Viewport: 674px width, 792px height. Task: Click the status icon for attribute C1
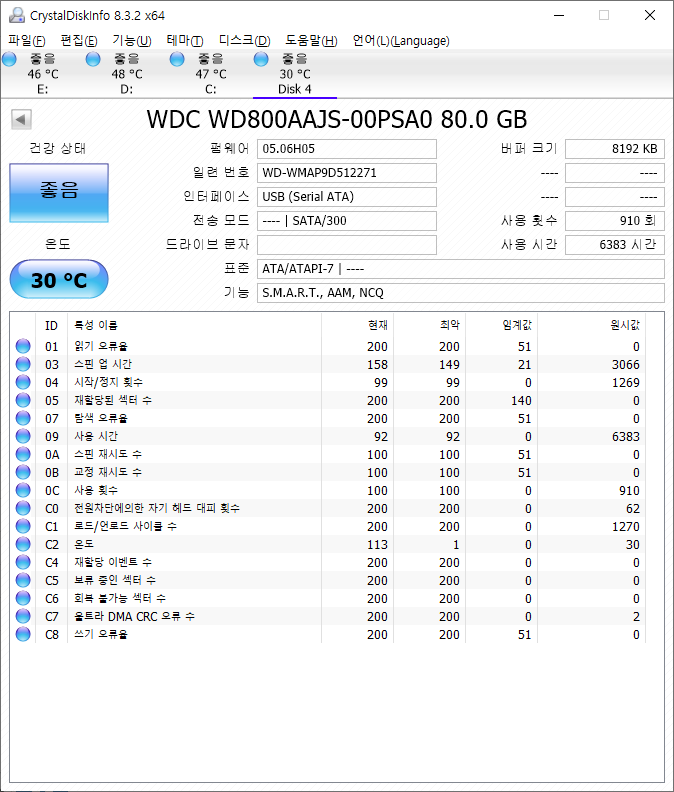click(23, 526)
